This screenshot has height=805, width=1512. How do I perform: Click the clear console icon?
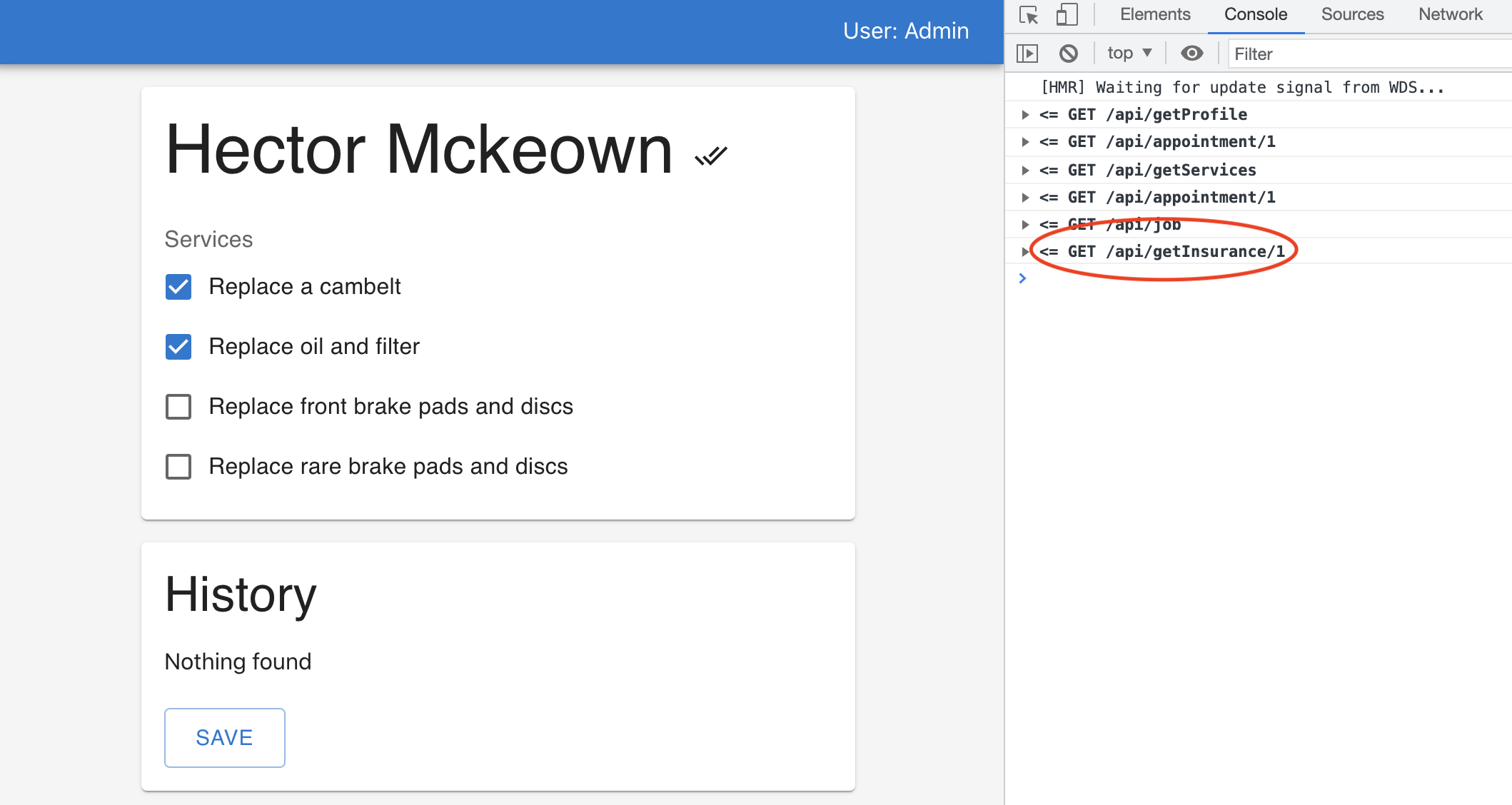coord(1068,54)
